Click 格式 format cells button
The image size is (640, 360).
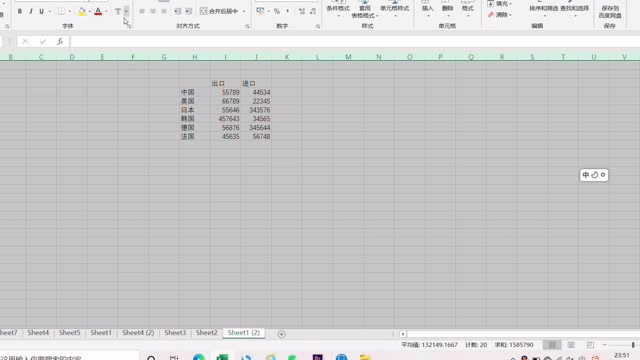click(467, 9)
